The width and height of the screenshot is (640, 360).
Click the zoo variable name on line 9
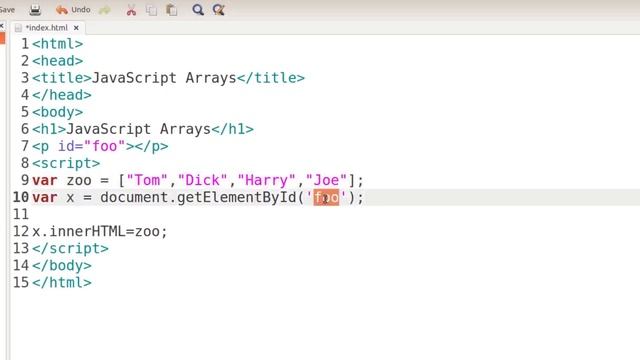(79, 180)
